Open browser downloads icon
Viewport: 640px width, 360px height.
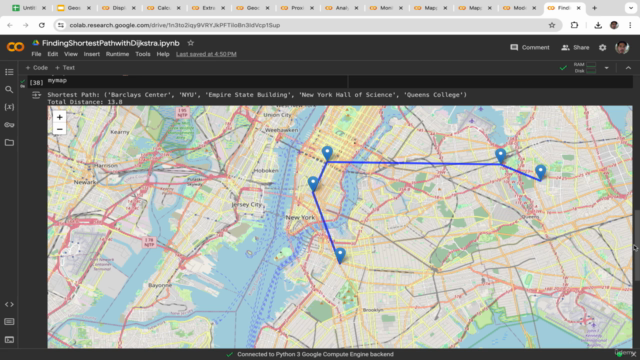coord(598,25)
